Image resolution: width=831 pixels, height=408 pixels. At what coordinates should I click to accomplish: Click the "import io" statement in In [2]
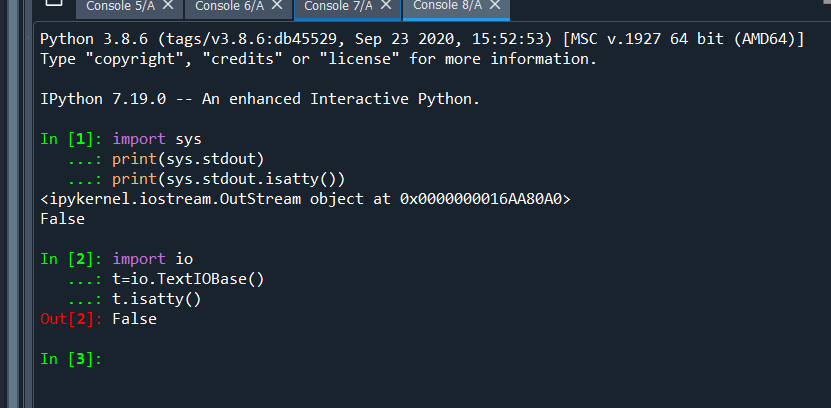point(153,259)
